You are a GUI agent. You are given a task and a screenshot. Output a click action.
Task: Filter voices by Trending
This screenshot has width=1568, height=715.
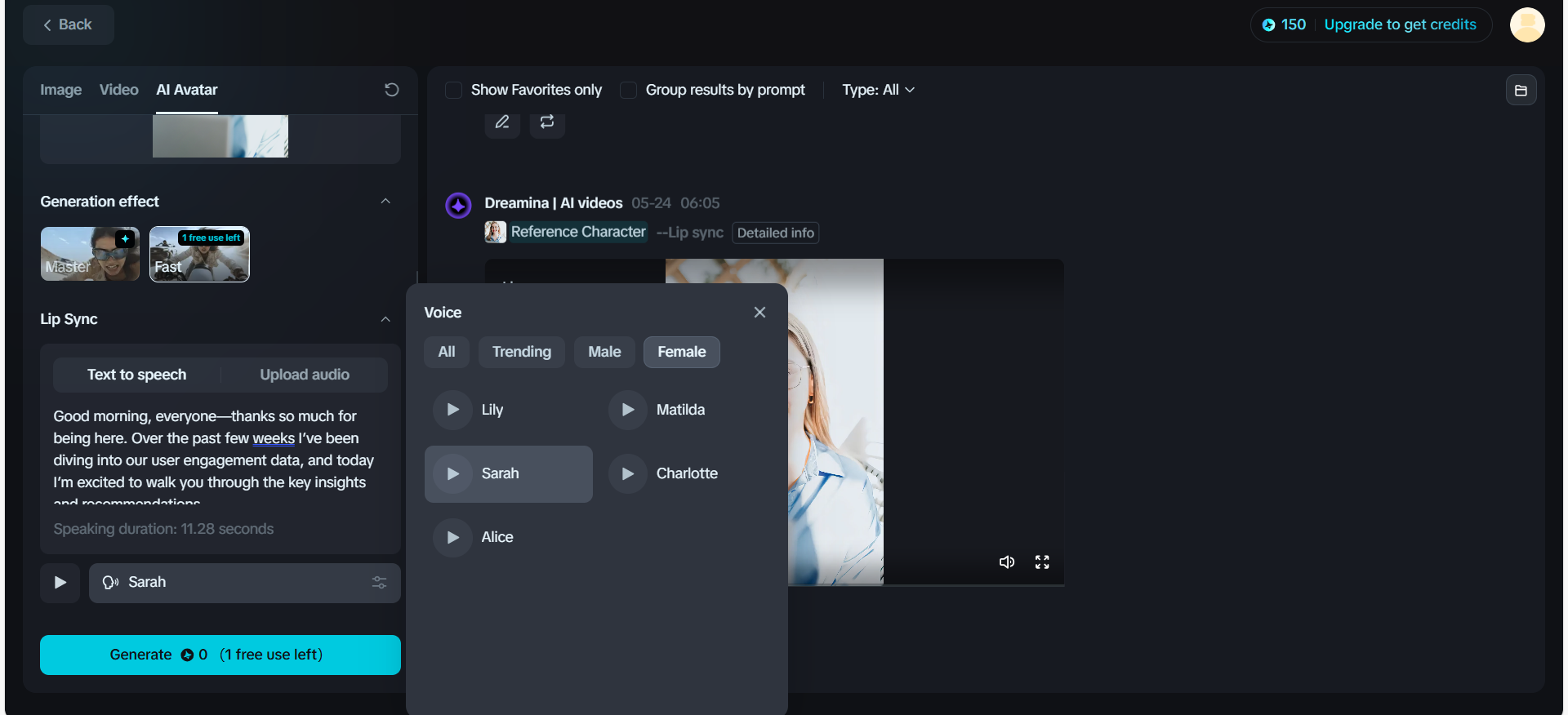coord(522,352)
